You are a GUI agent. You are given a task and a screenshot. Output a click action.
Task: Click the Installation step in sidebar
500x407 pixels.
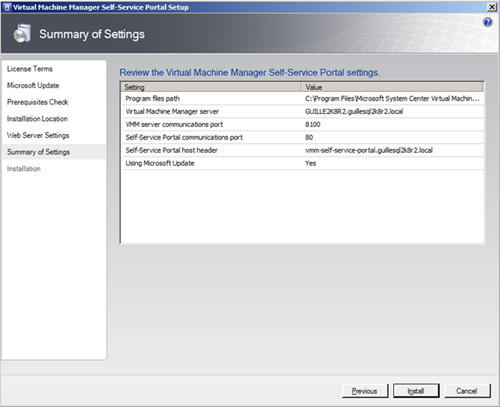point(24,169)
